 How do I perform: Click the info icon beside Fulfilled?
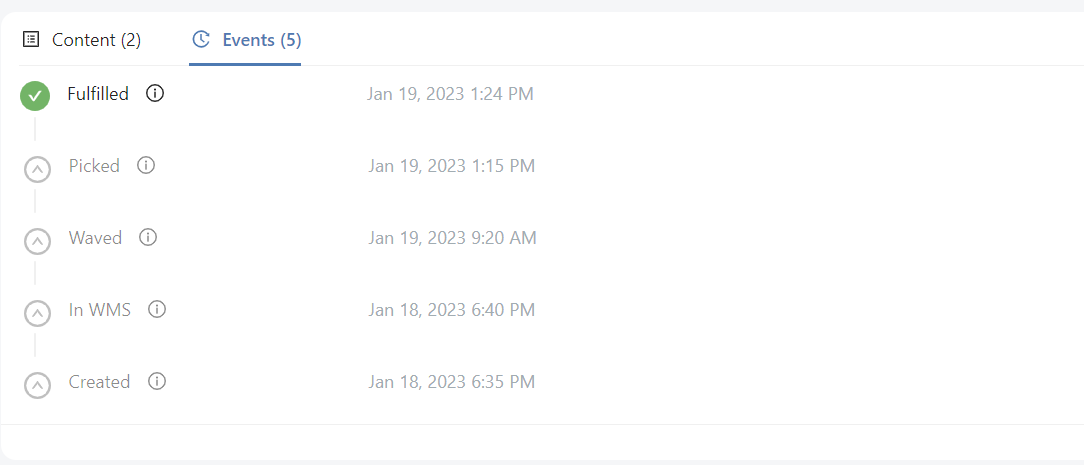pos(155,94)
